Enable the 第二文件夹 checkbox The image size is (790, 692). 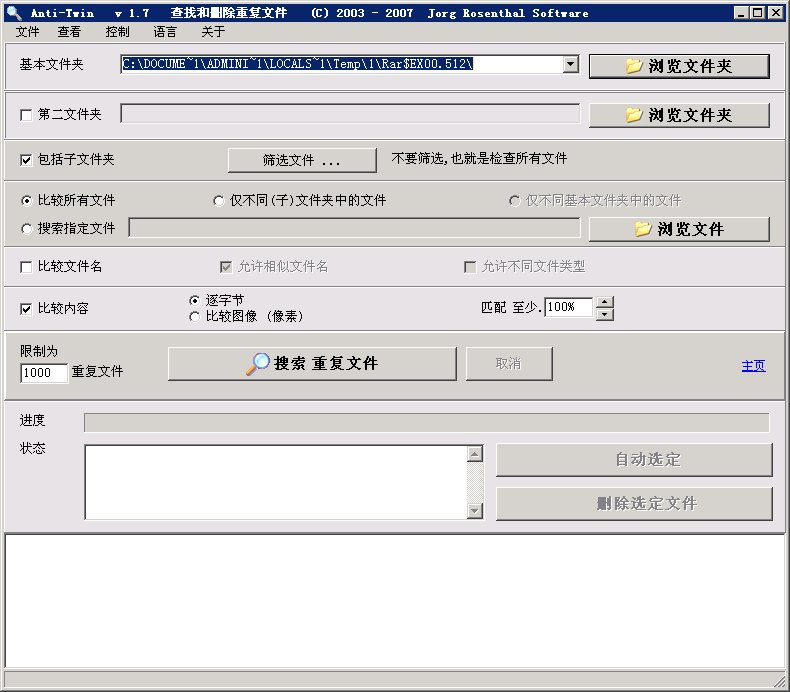click(26, 115)
